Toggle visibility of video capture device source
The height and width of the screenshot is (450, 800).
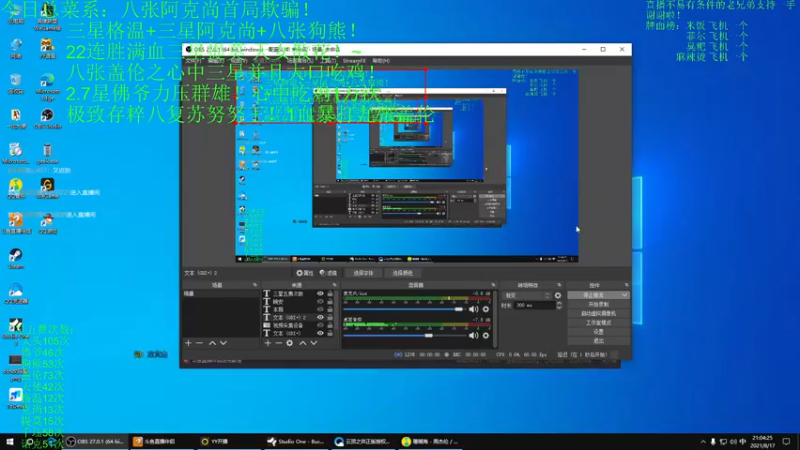pyautogui.click(x=320, y=325)
